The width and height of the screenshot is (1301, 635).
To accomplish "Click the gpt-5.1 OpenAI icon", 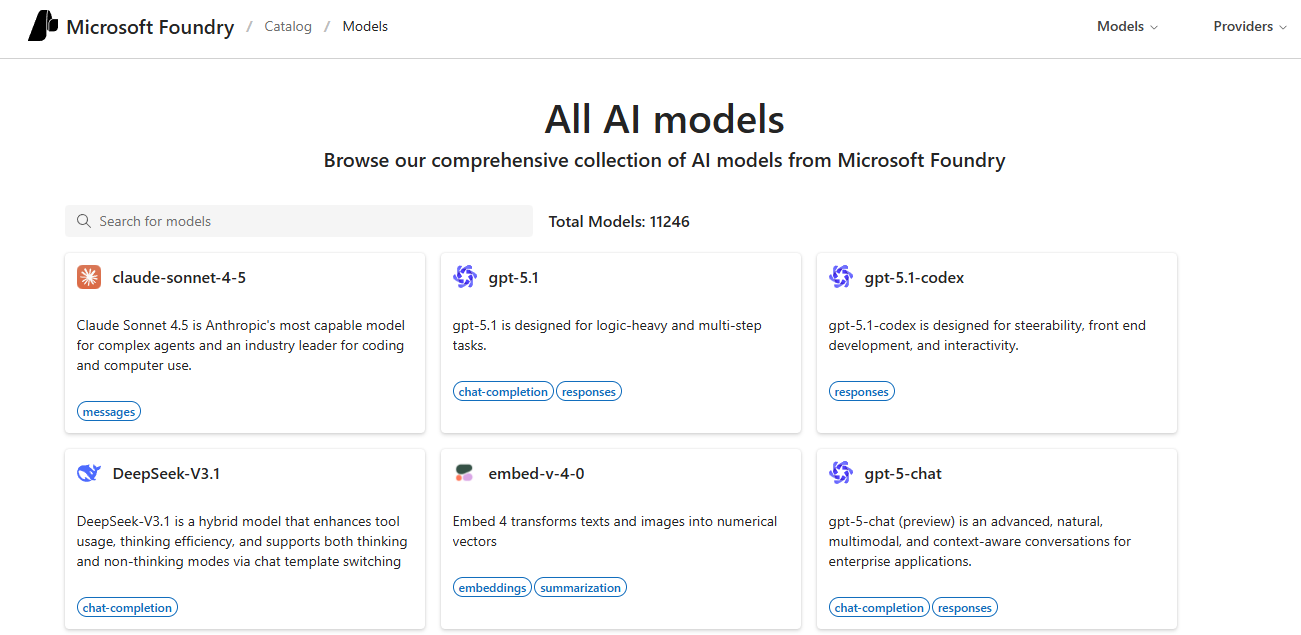I will [x=465, y=278].
